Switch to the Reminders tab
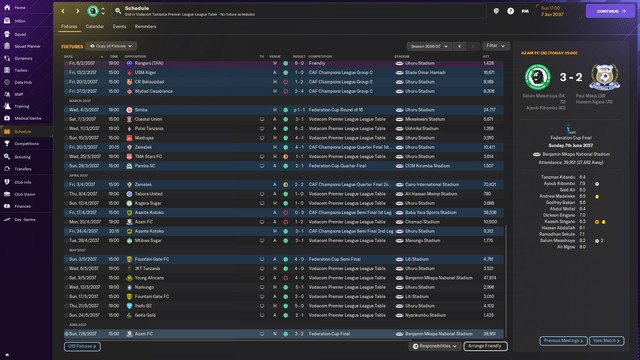 pyautogui.click(x=145, y=27)
